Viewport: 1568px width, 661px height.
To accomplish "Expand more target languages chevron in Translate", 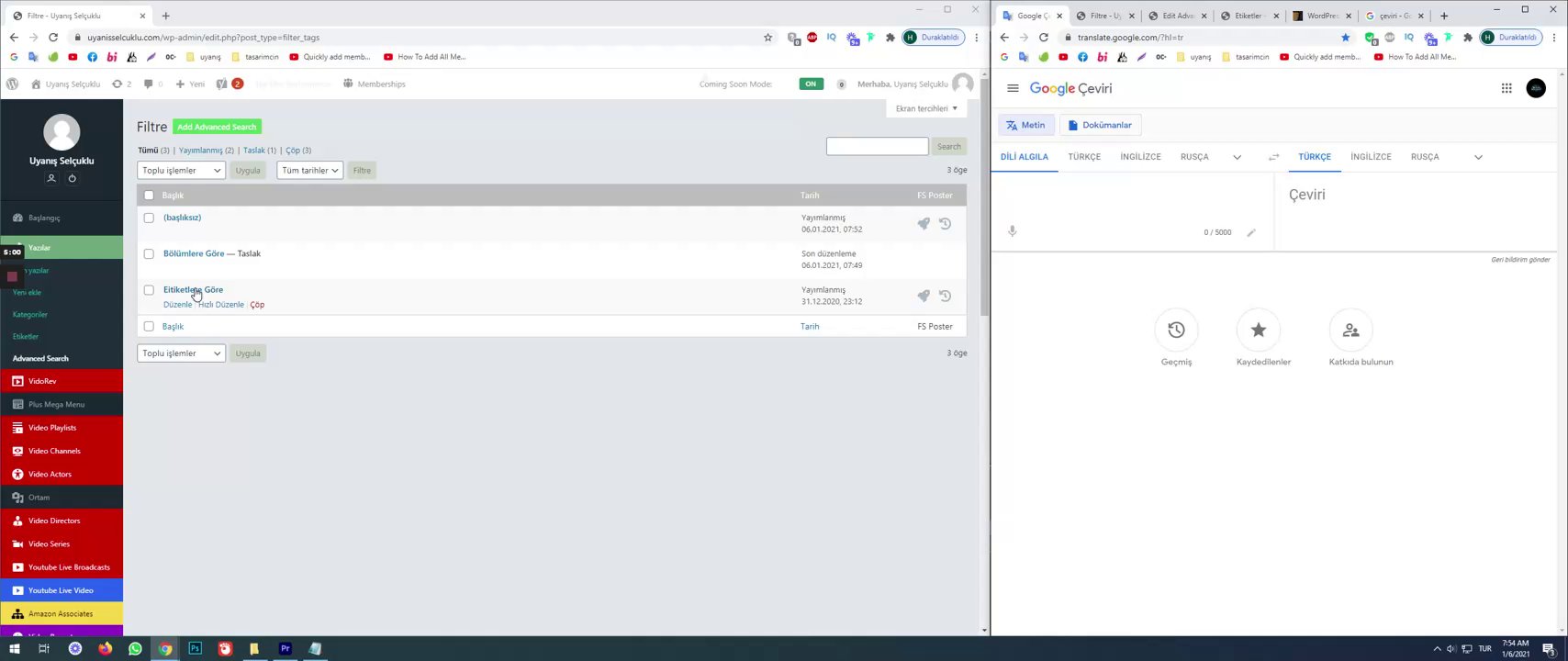I will [1478, 157].
